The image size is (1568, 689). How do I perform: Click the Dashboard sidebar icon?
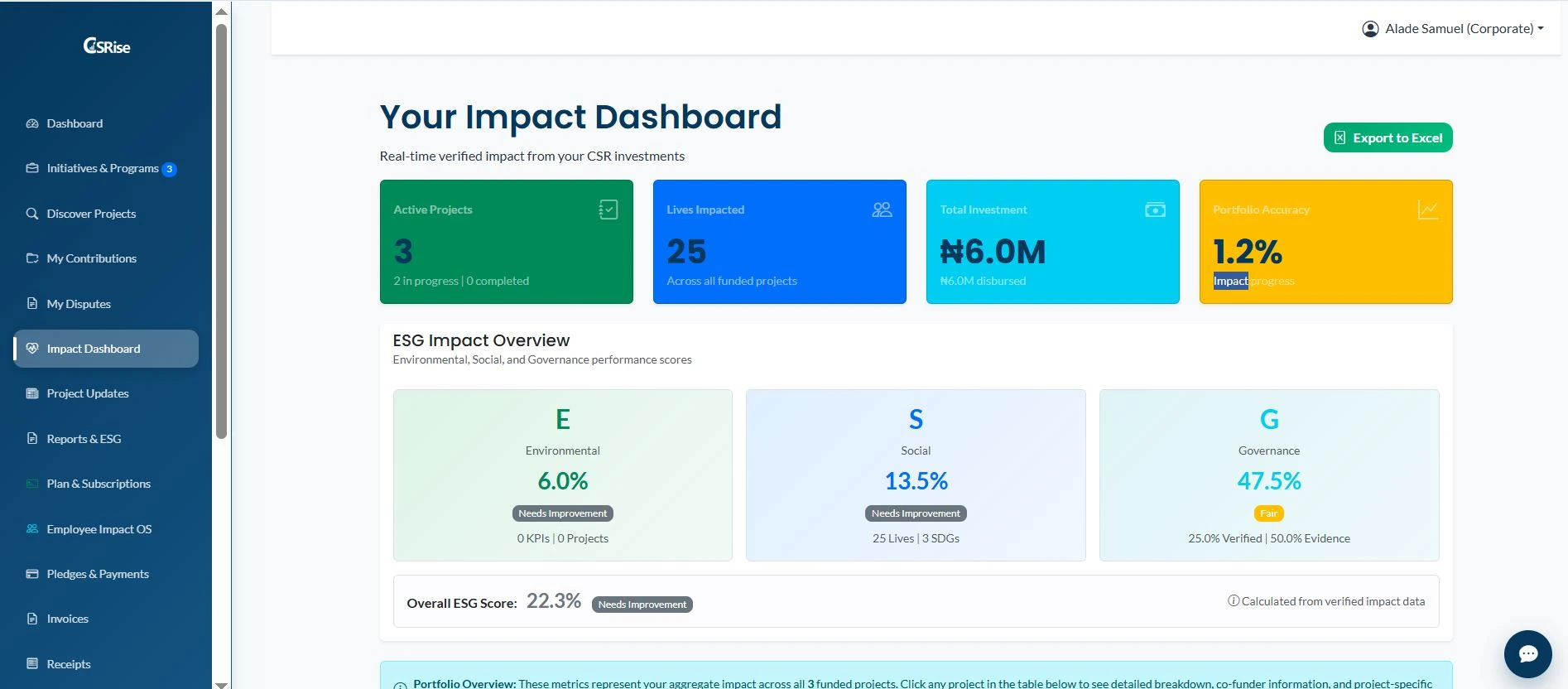pos(32,123)
